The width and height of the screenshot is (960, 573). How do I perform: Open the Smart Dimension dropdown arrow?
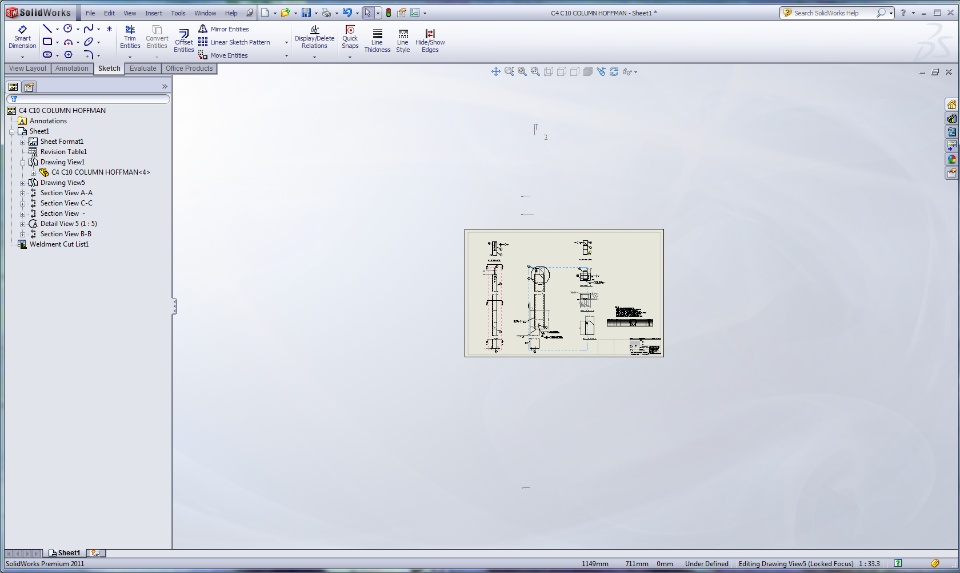click(x=22, y=56)
